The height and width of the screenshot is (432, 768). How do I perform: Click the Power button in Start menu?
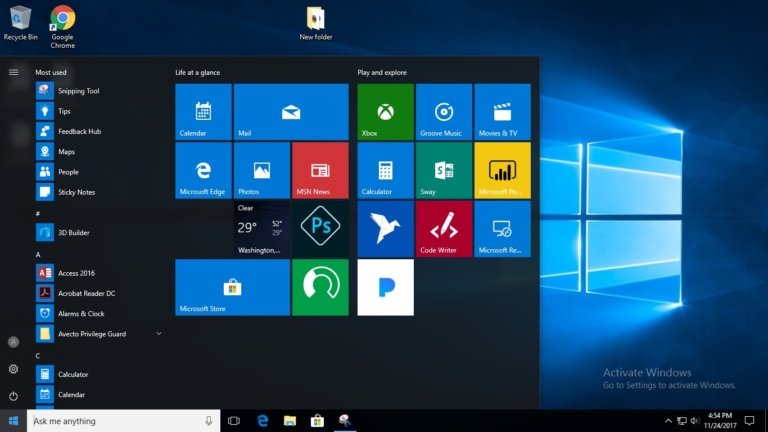click(13, 396)
